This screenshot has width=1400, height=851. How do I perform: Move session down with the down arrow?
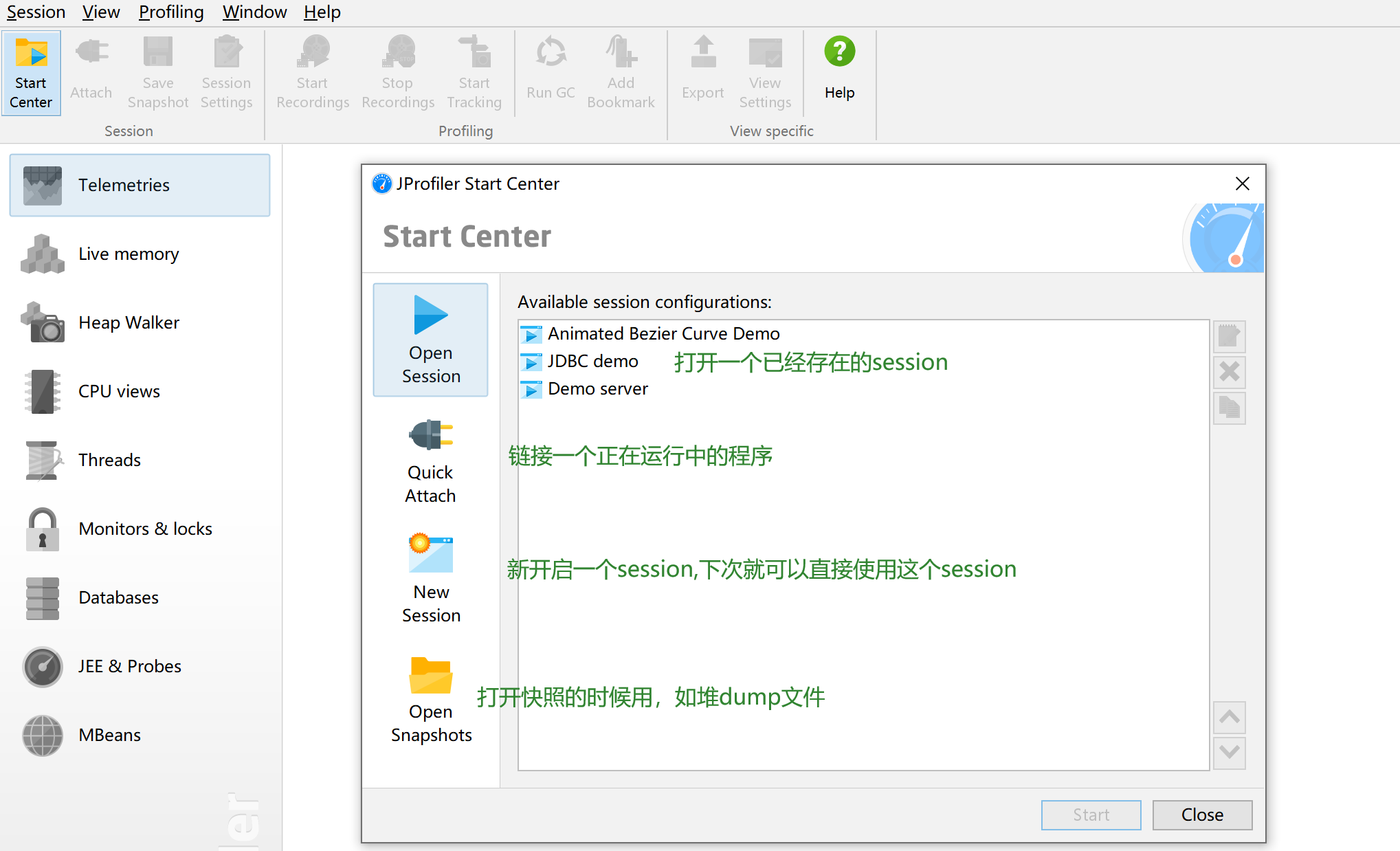click(x=1229, y=753)
